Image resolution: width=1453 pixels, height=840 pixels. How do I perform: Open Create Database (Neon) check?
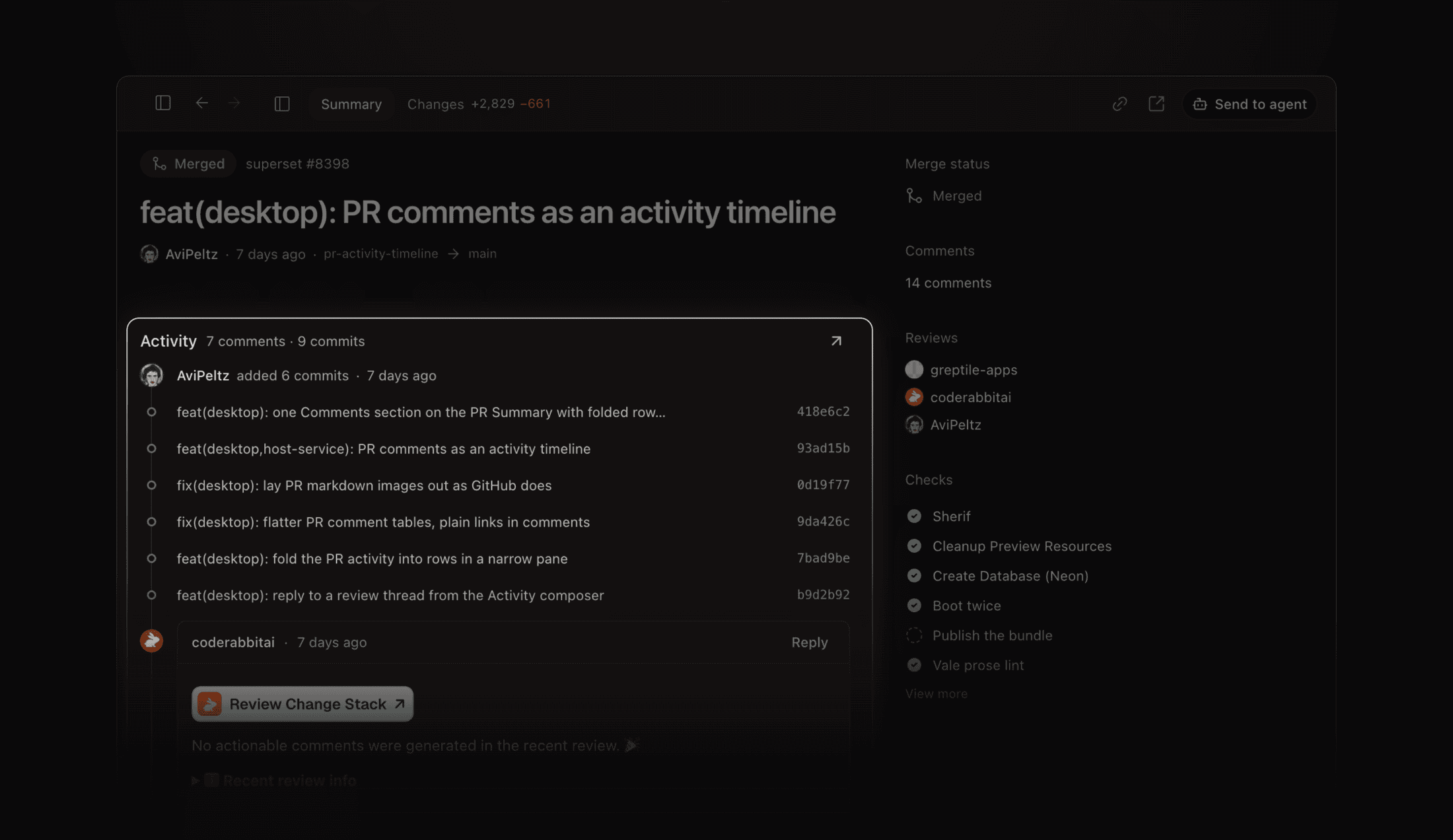[x=997, y=576]
